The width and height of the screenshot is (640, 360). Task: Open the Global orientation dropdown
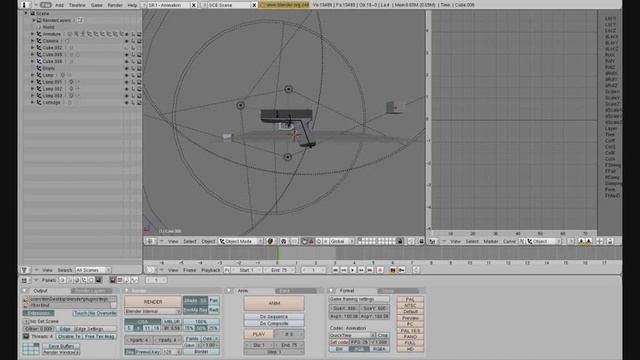click(341, 241)
